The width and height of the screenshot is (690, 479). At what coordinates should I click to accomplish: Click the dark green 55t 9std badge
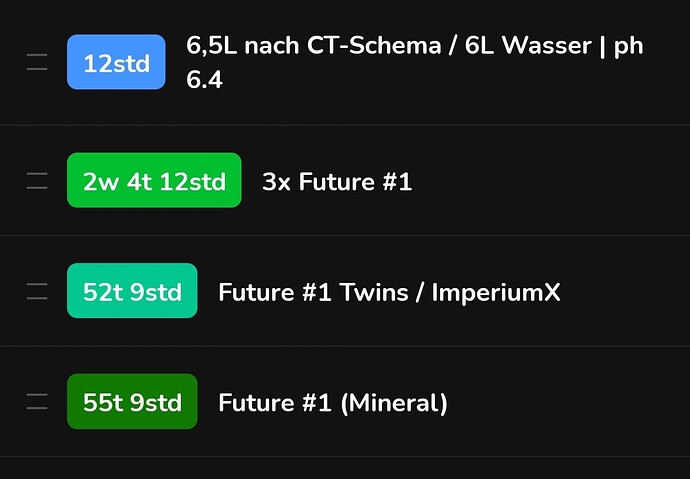click(132, 402)
